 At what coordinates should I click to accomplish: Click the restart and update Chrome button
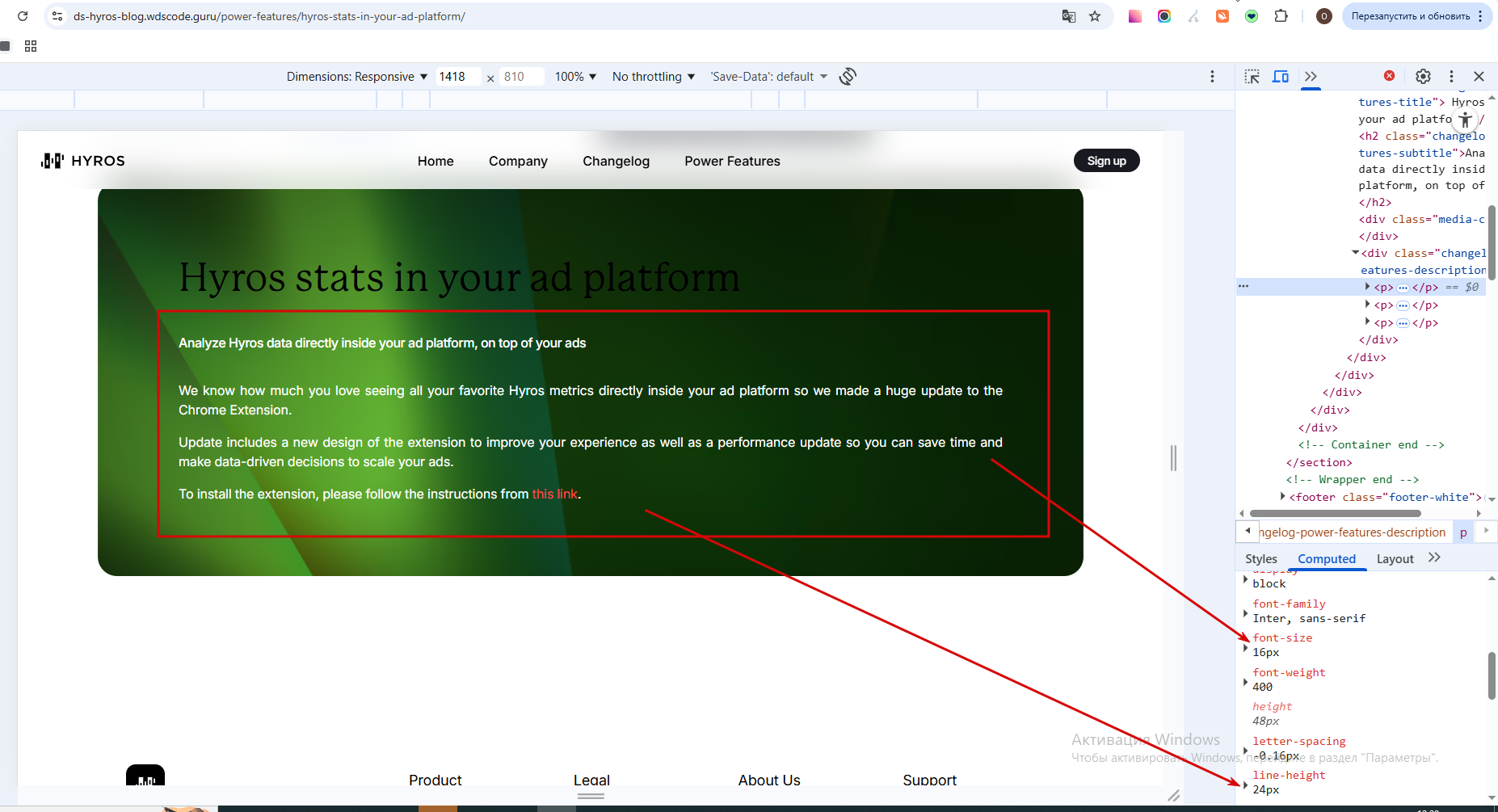coord(1411,16)
